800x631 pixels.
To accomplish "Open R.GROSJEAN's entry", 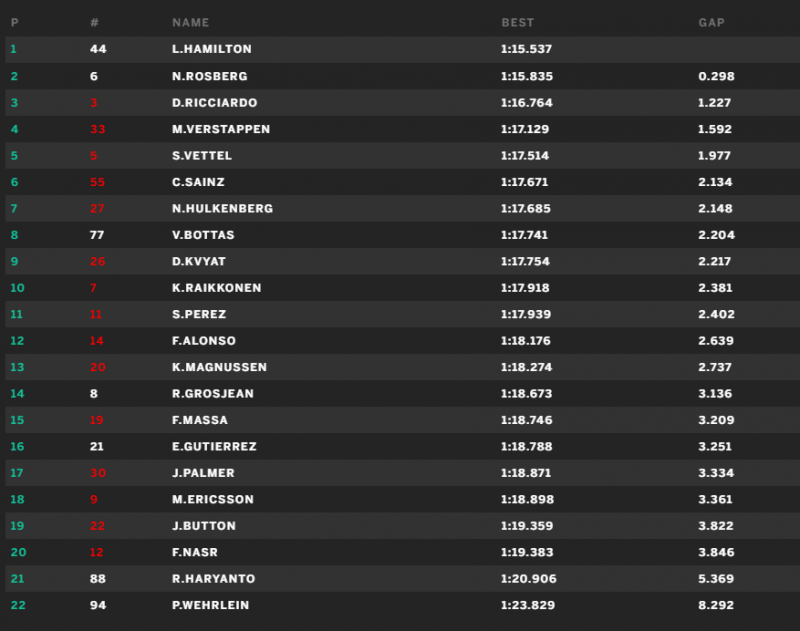I will pyautogui.click(x=213, y=394).
